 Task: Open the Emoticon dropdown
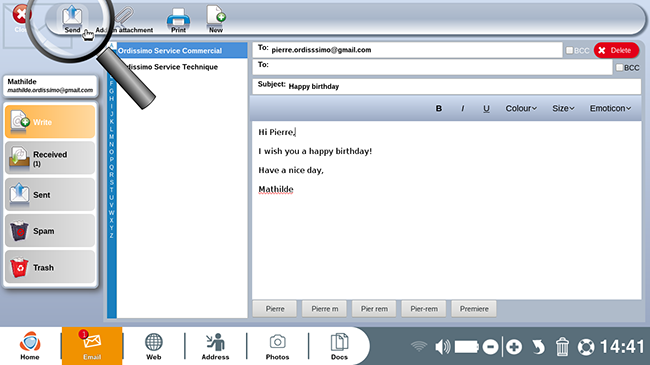point(610,108)
